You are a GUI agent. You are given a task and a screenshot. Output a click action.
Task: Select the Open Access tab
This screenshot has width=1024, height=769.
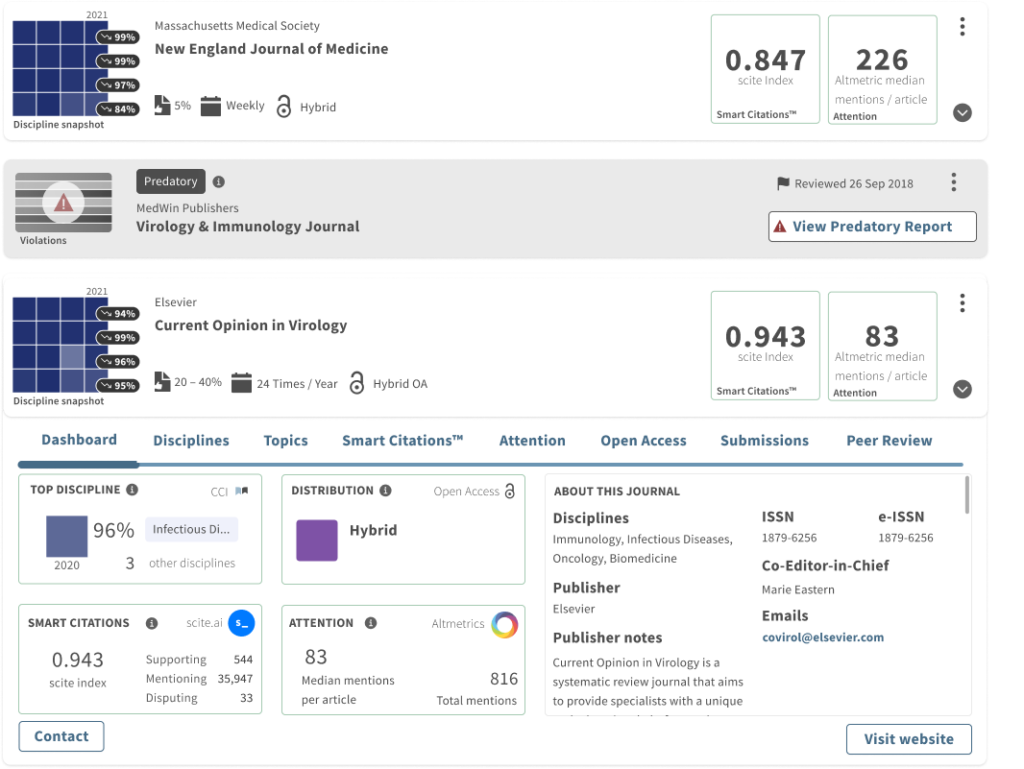coord(643,441)
